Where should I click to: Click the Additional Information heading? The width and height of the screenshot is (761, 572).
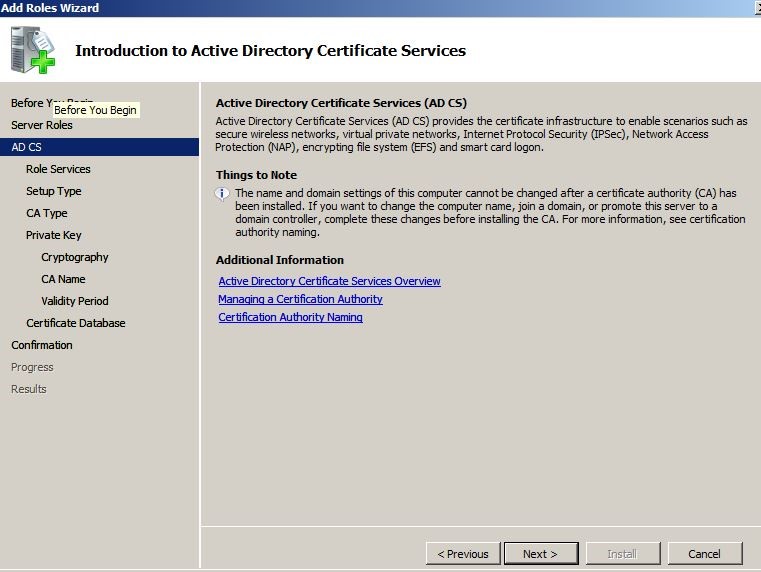click(280, 260)
